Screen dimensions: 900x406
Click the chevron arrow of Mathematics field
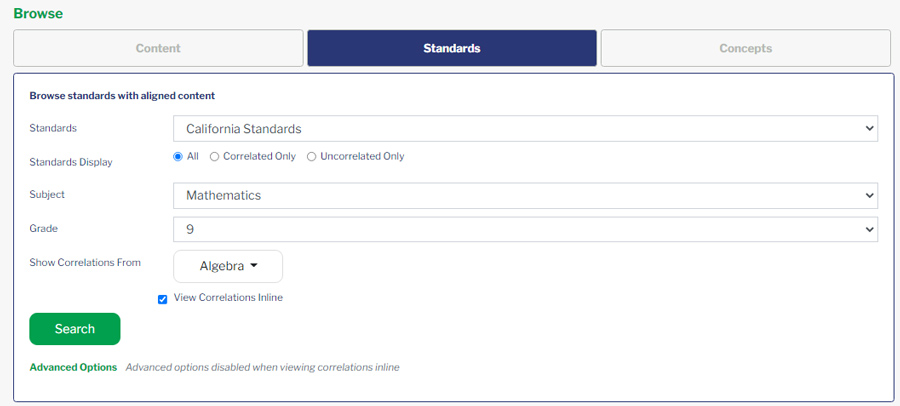pyautogui.click(x=869, y=196)
